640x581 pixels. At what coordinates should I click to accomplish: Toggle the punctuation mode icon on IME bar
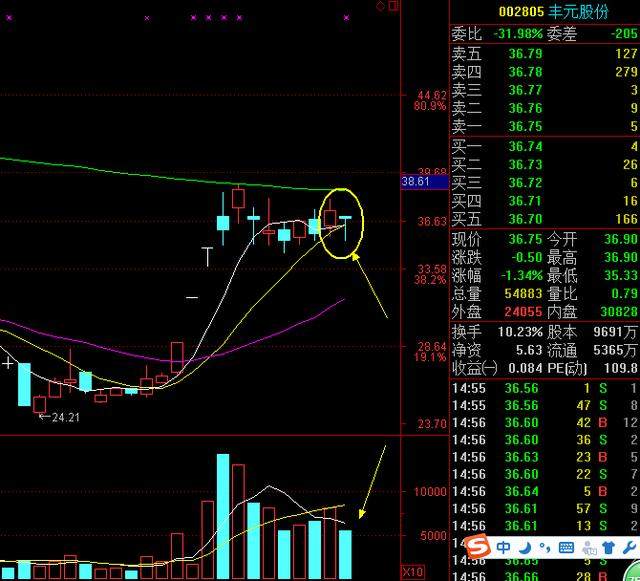(545, 548)
